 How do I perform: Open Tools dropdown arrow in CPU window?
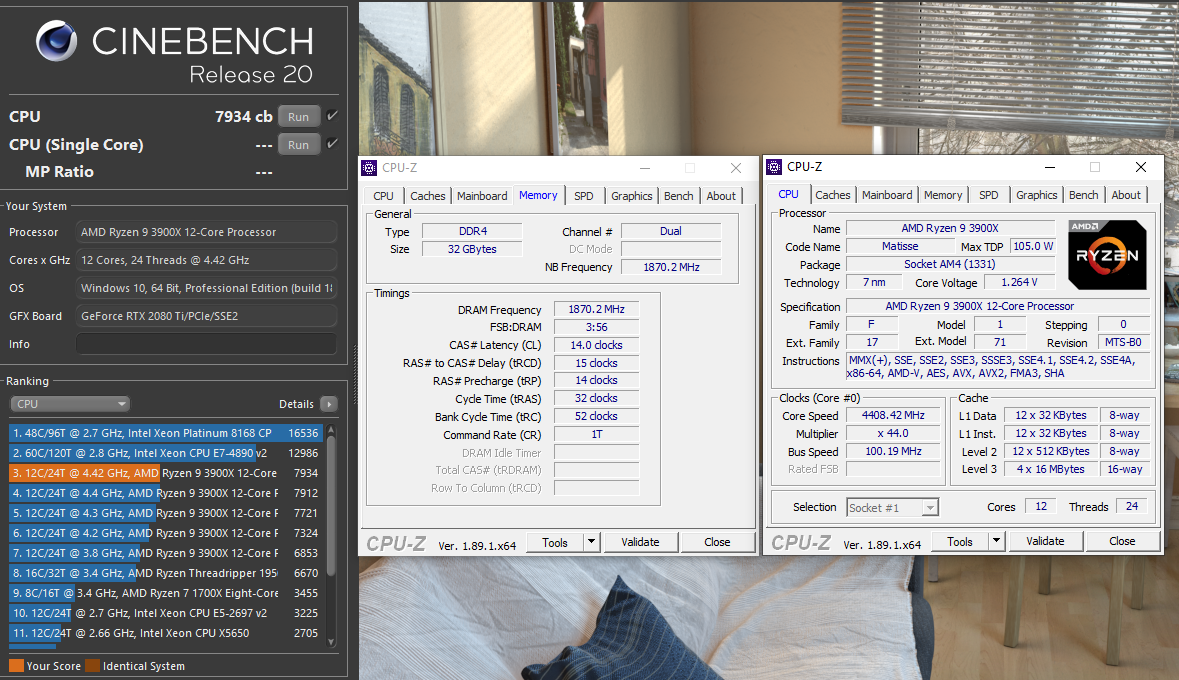coord(996,541)
